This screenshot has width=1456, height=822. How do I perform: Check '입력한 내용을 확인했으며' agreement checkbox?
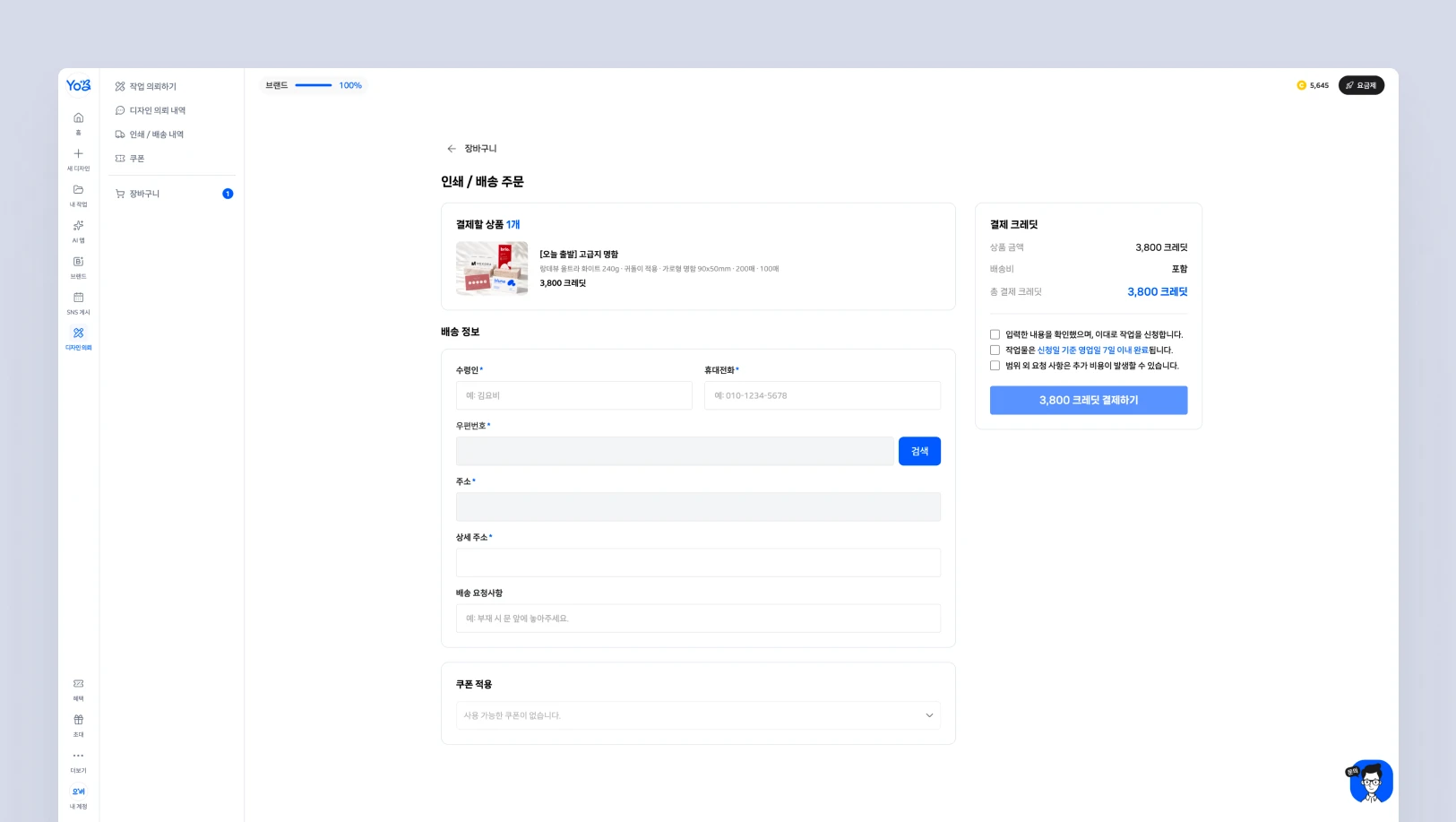tap(995, 334)
